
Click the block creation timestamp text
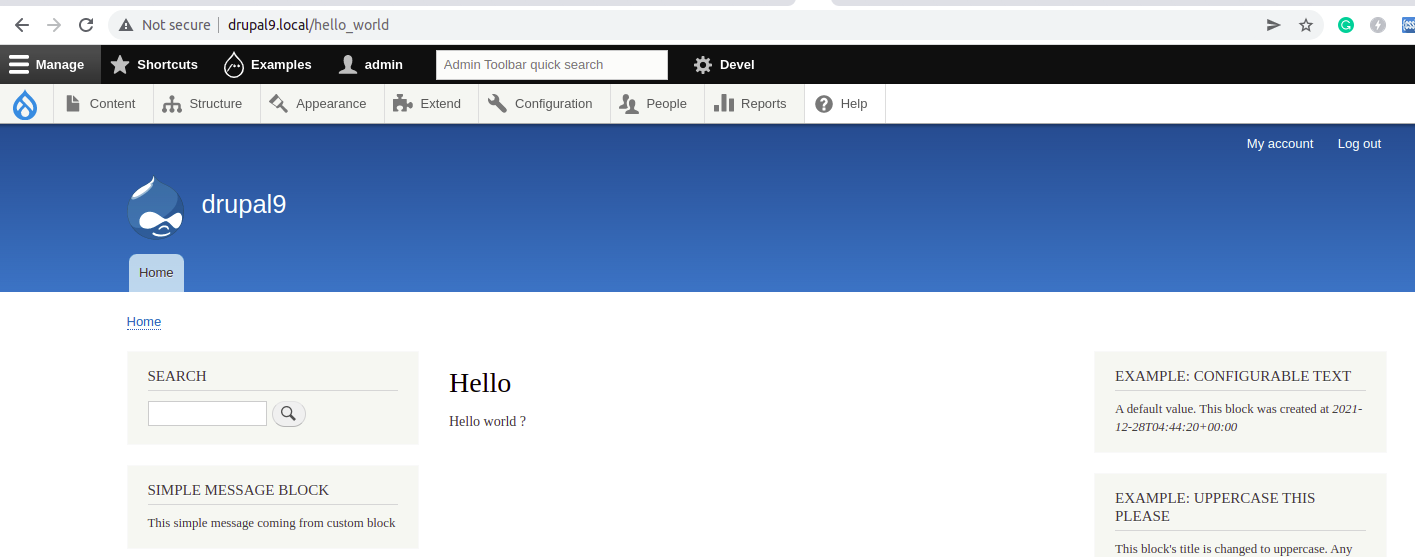[1238, 418]
